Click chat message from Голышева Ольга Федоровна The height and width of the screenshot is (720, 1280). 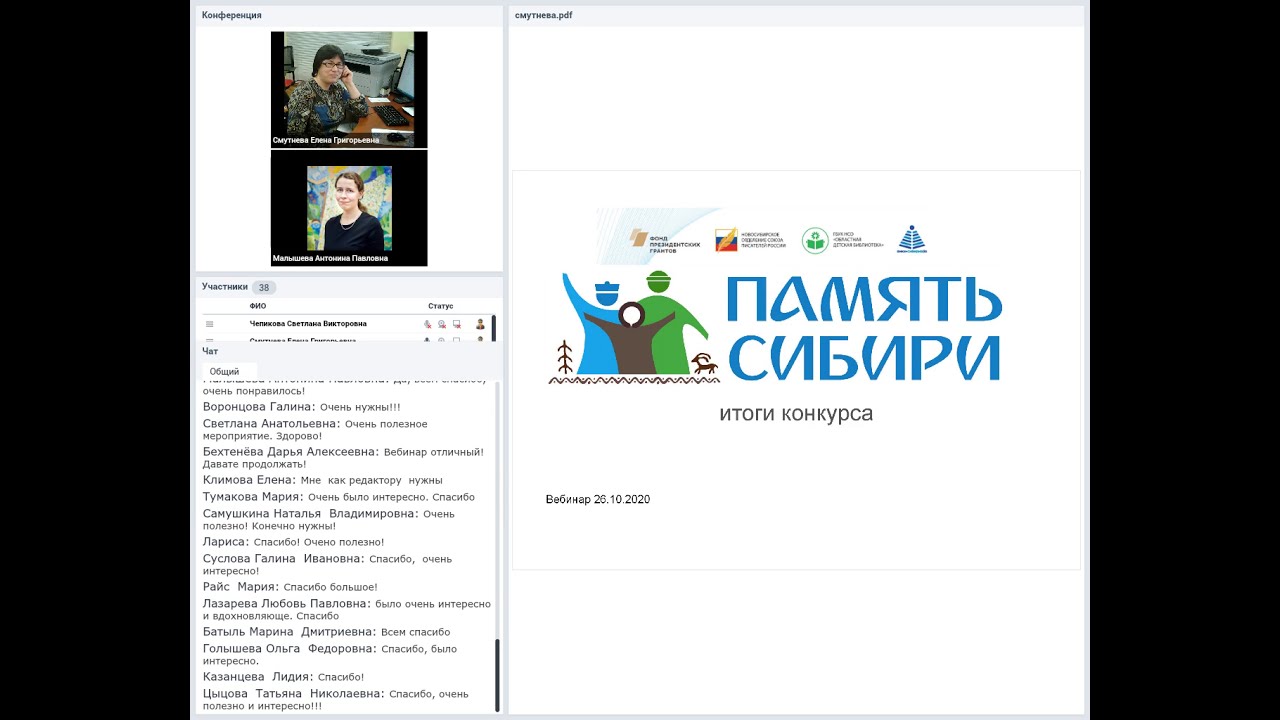[x=330, y=654]
